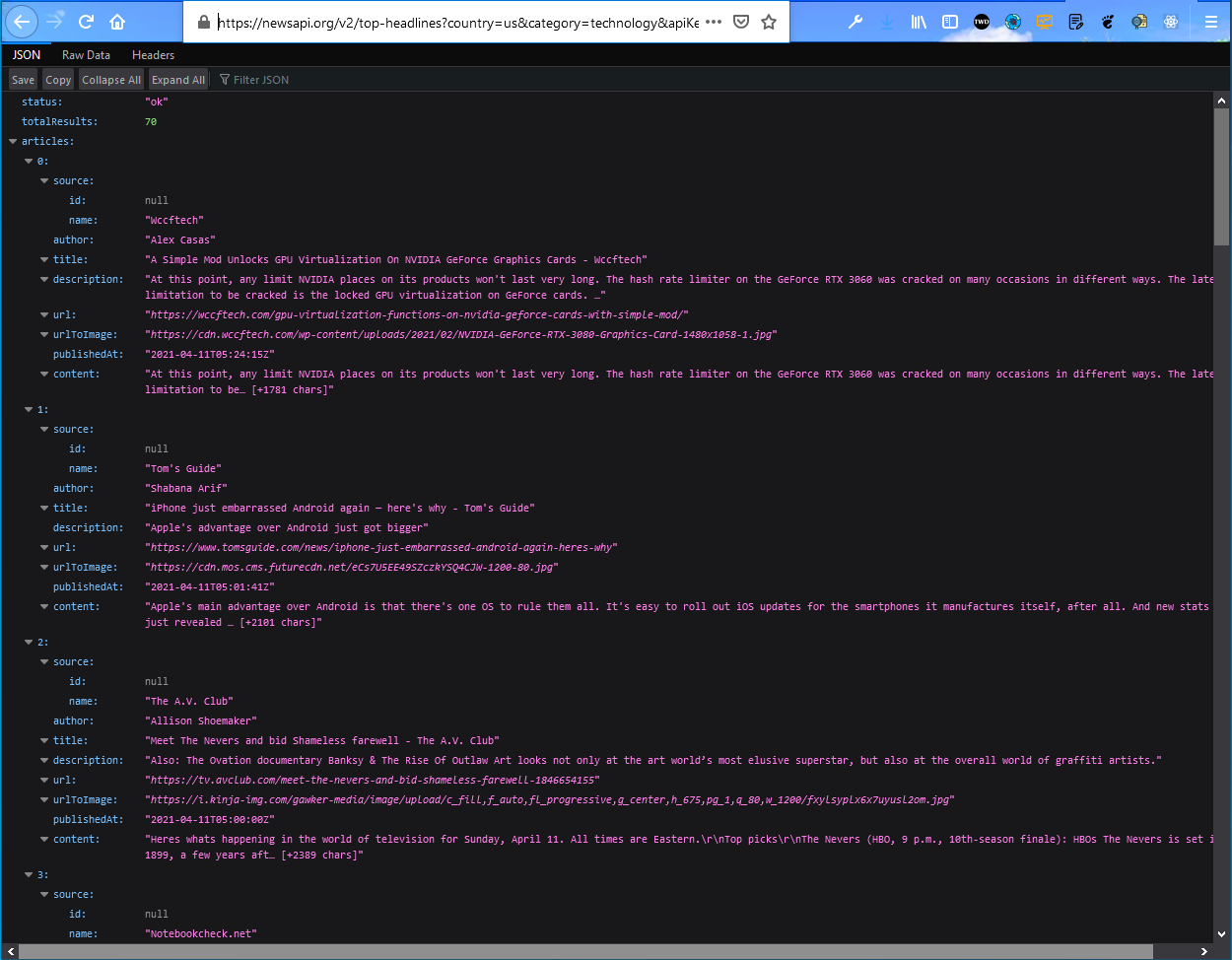1232x960 pixels.
Task: Click the Expand All button
Action: [x=178, y=80]
